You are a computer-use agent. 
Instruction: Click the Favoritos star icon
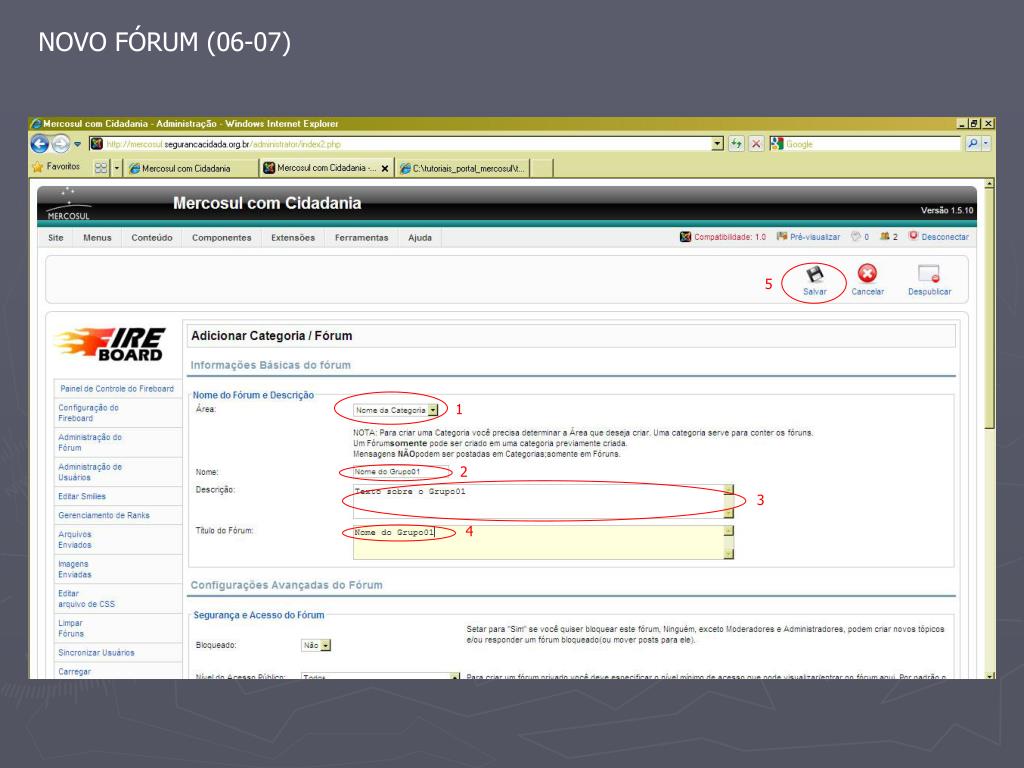[x=38, y=167]
